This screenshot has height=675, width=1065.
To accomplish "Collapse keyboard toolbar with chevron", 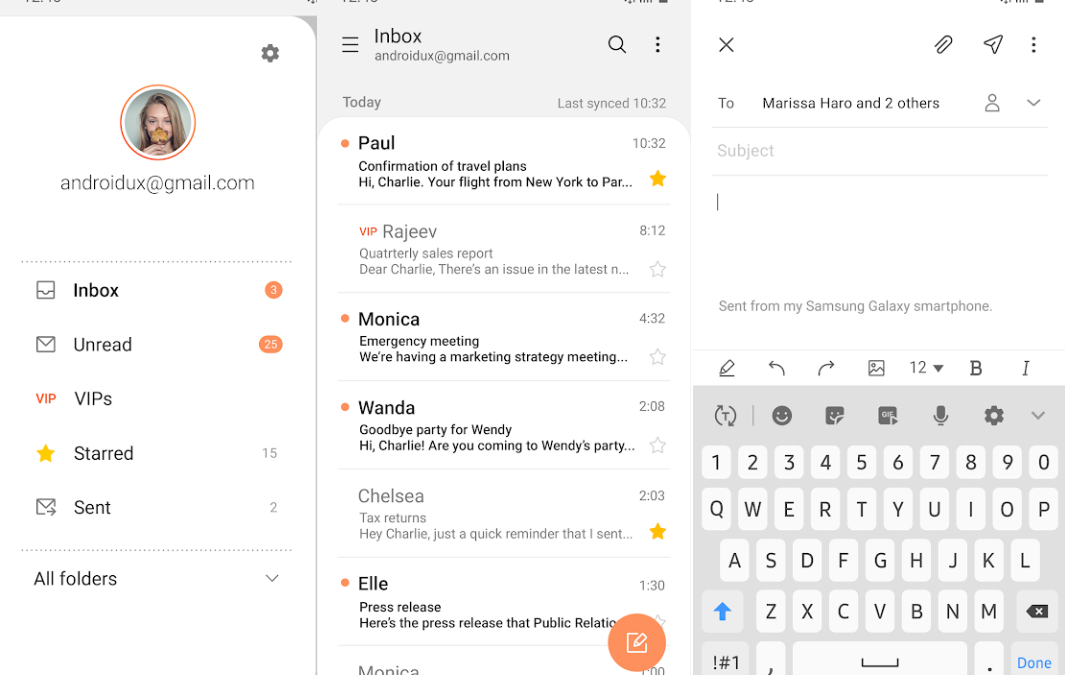I will tap(1038, 416).
